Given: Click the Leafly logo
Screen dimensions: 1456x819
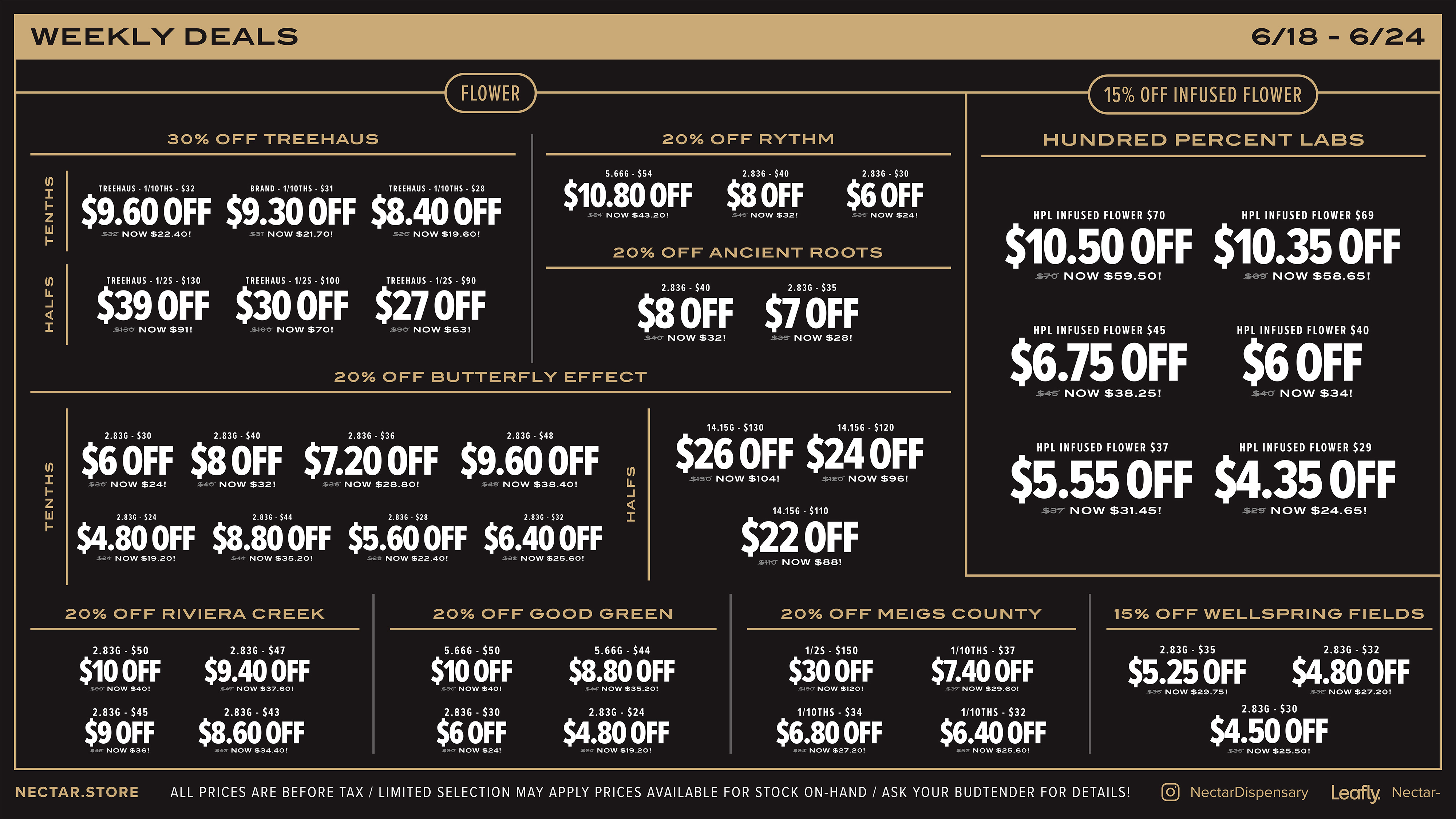Looking at the screenshot, I should tap(1356, 793).
